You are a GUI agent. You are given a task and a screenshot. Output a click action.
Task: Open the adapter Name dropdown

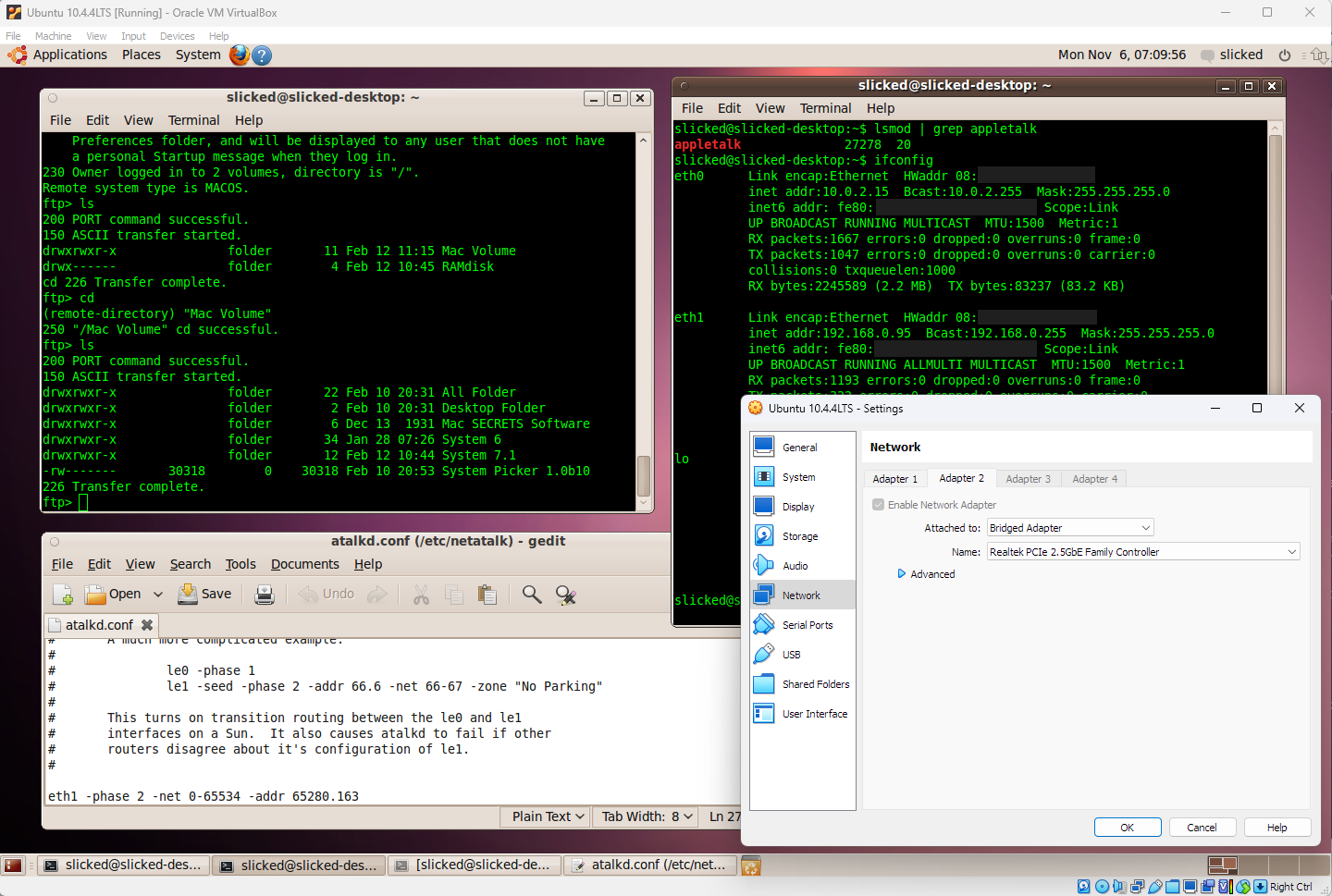coord(1143,552)
